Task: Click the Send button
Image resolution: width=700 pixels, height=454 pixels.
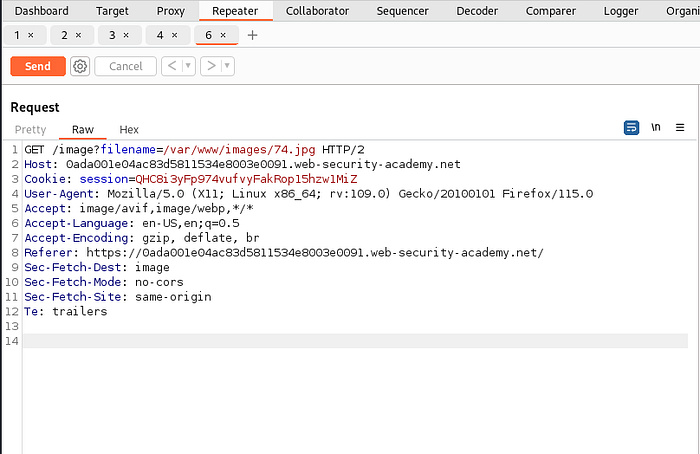Action: tap(37, 66)
